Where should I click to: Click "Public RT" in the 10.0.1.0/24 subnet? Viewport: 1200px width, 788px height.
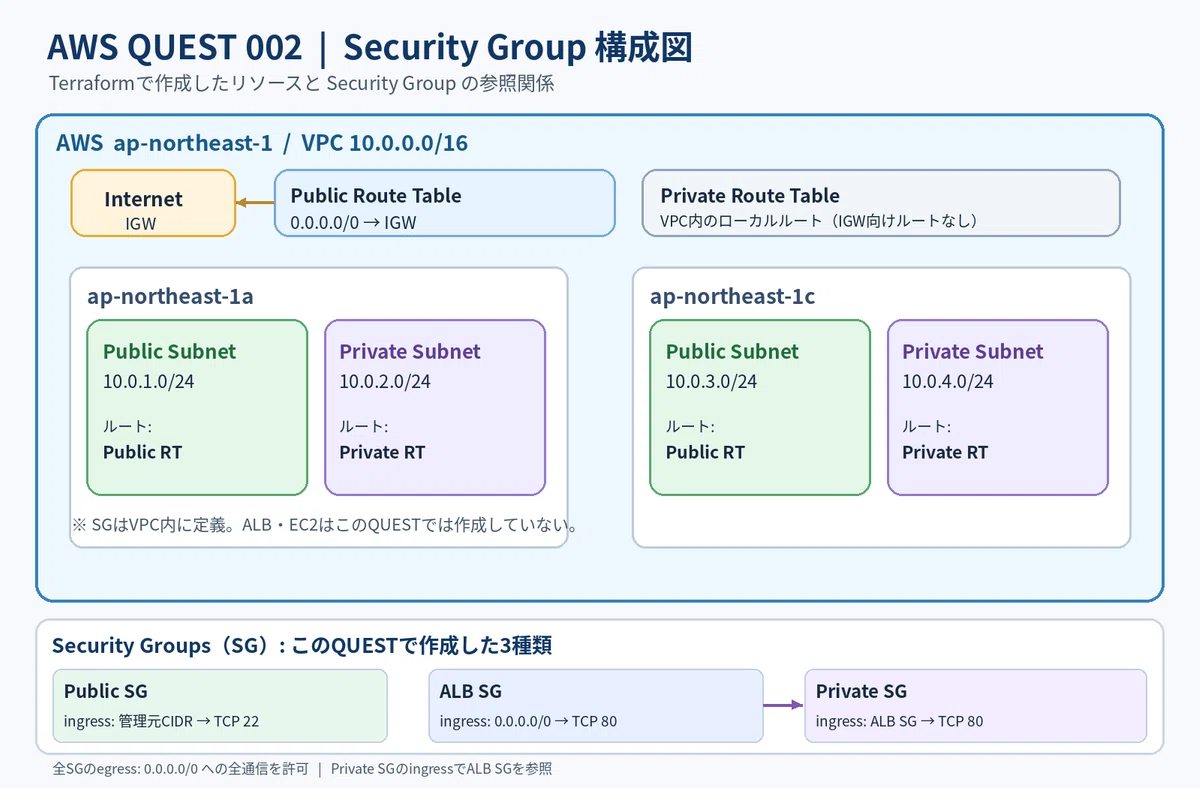[143, 452]
